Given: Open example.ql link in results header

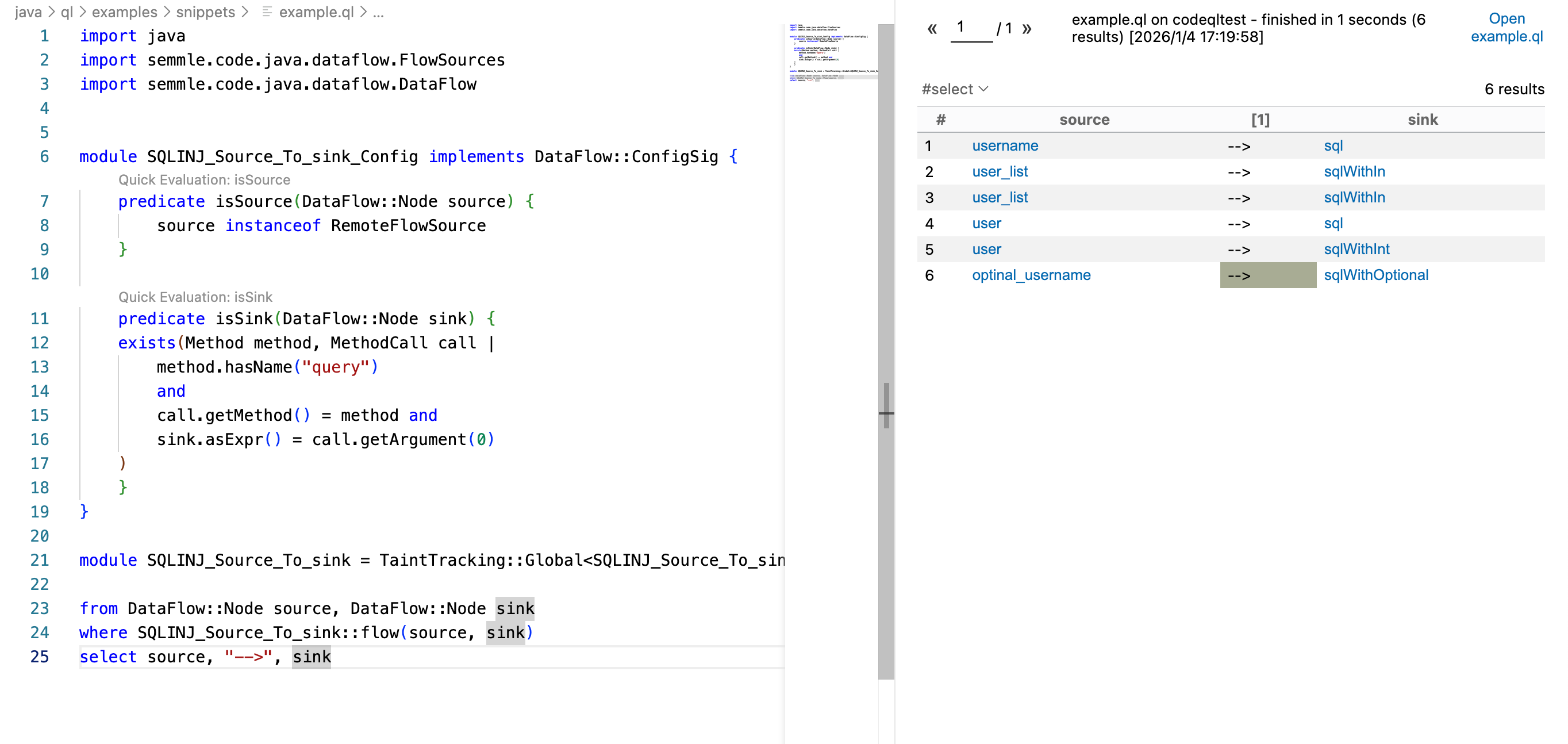Looking at the screenshot, I should click(1506, 28).
